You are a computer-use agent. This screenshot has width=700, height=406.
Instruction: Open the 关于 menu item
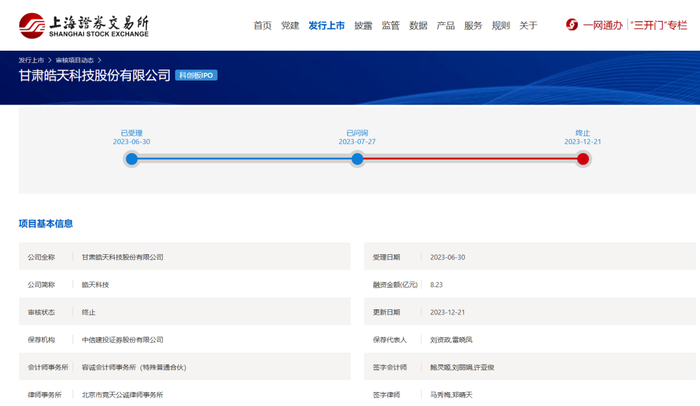point(528,25)
